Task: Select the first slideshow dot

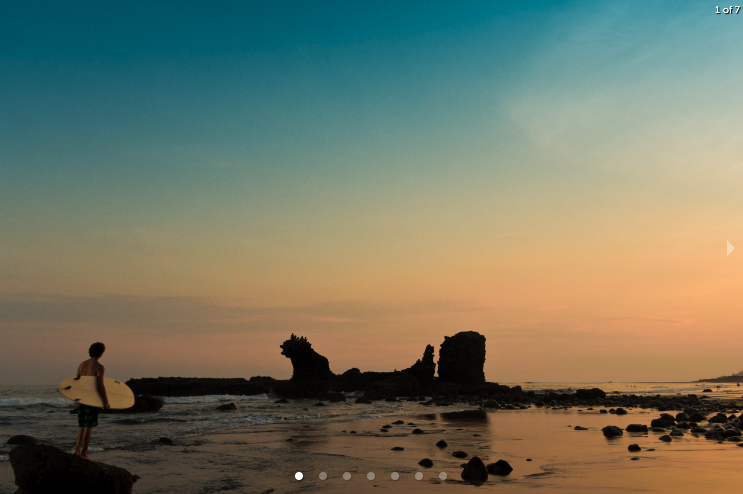Action: 299,476
